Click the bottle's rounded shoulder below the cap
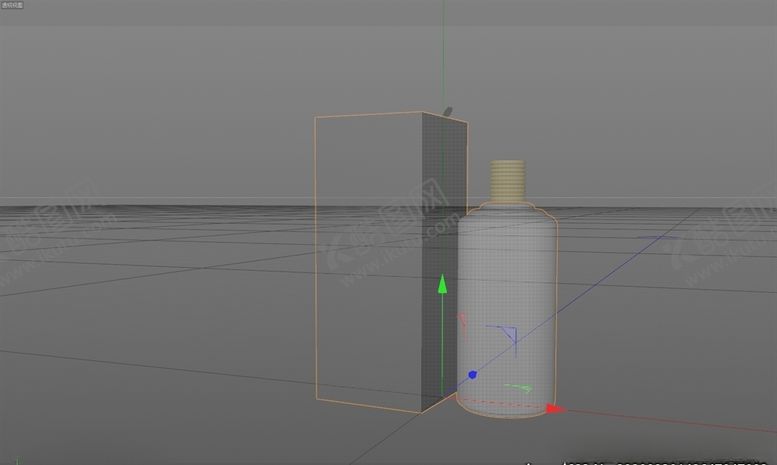The width and height of the screenshot is (777, 465). (x=508, y=209)
